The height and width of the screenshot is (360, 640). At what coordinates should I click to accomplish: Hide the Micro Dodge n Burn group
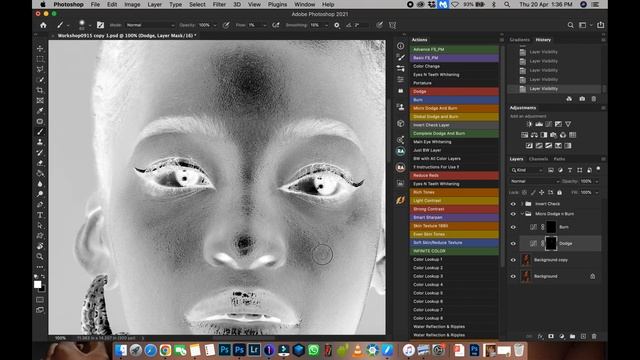click(x=513, y=214)
